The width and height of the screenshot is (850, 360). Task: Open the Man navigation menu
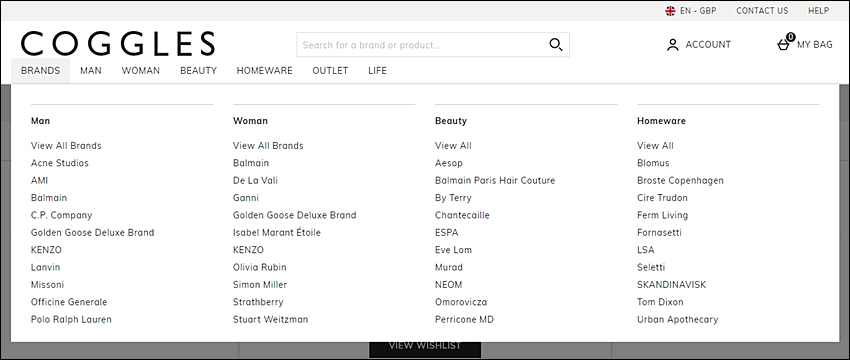point(91,70)
